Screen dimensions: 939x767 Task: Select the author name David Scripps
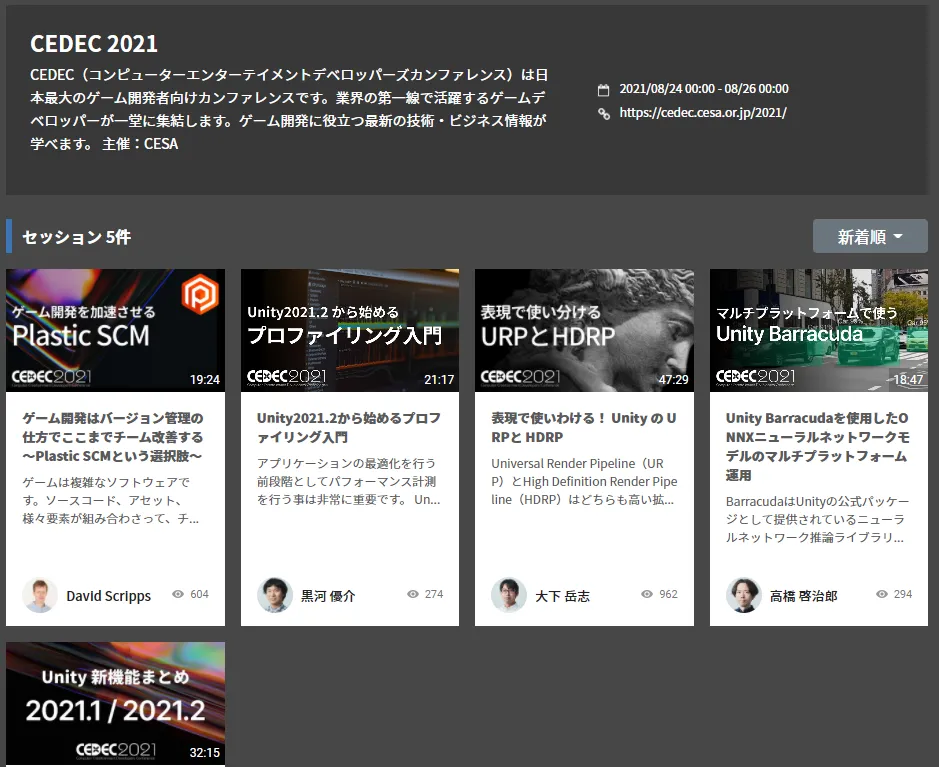coord(108,596)
